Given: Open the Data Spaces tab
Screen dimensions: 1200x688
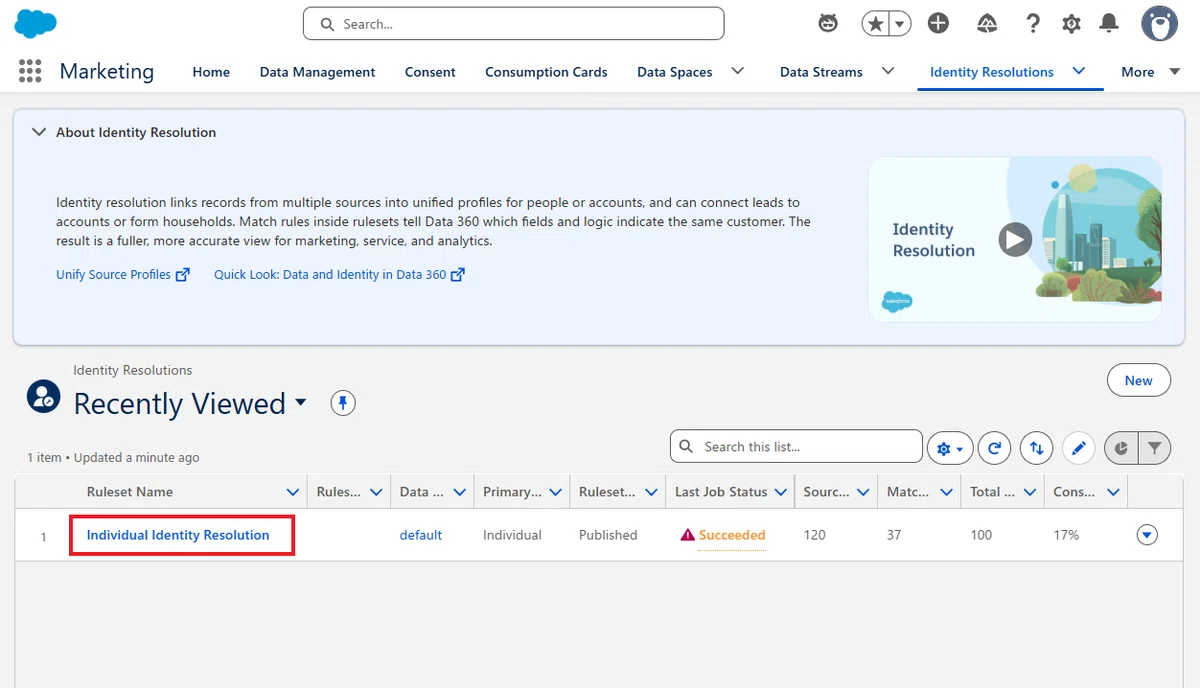Looking at the screenshot, I should (675, 72).
